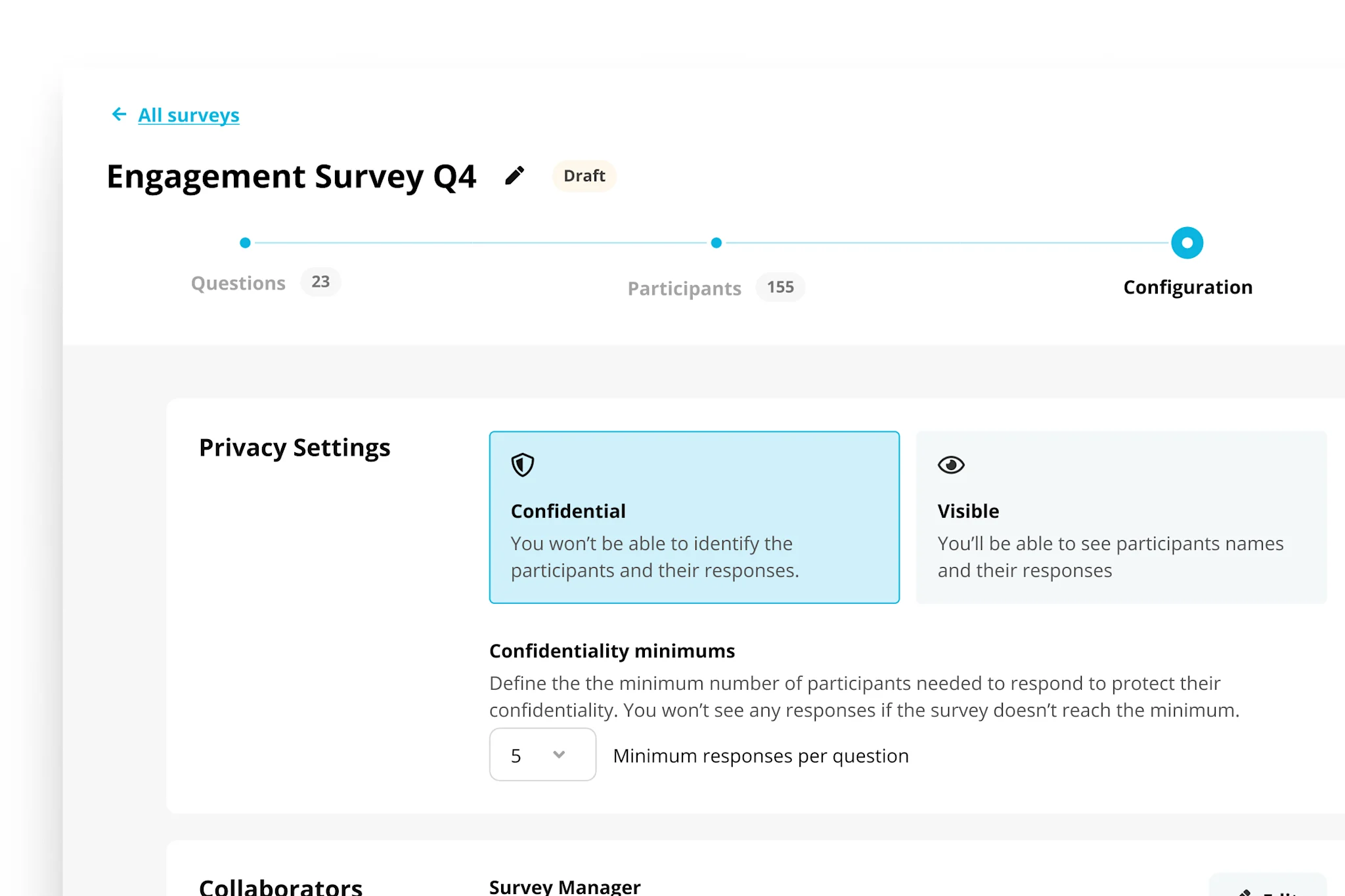Viewport: 1345px width, 896px height.
Task: Click the chevron arrow in minimum dropdown
Action: click(559, 755)
